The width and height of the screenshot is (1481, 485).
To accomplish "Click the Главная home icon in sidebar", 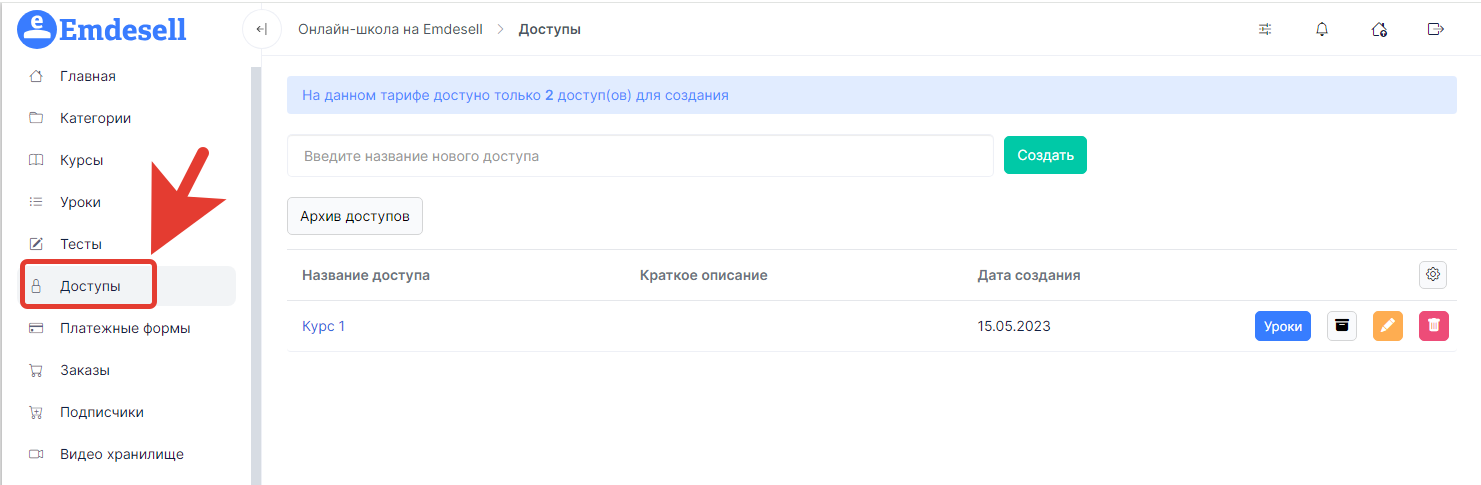I will 36,76.
